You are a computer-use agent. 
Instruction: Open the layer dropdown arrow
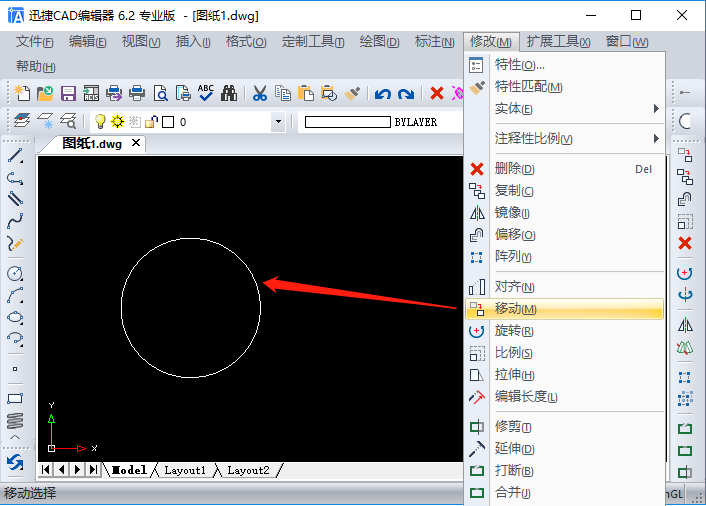point(278,122)
